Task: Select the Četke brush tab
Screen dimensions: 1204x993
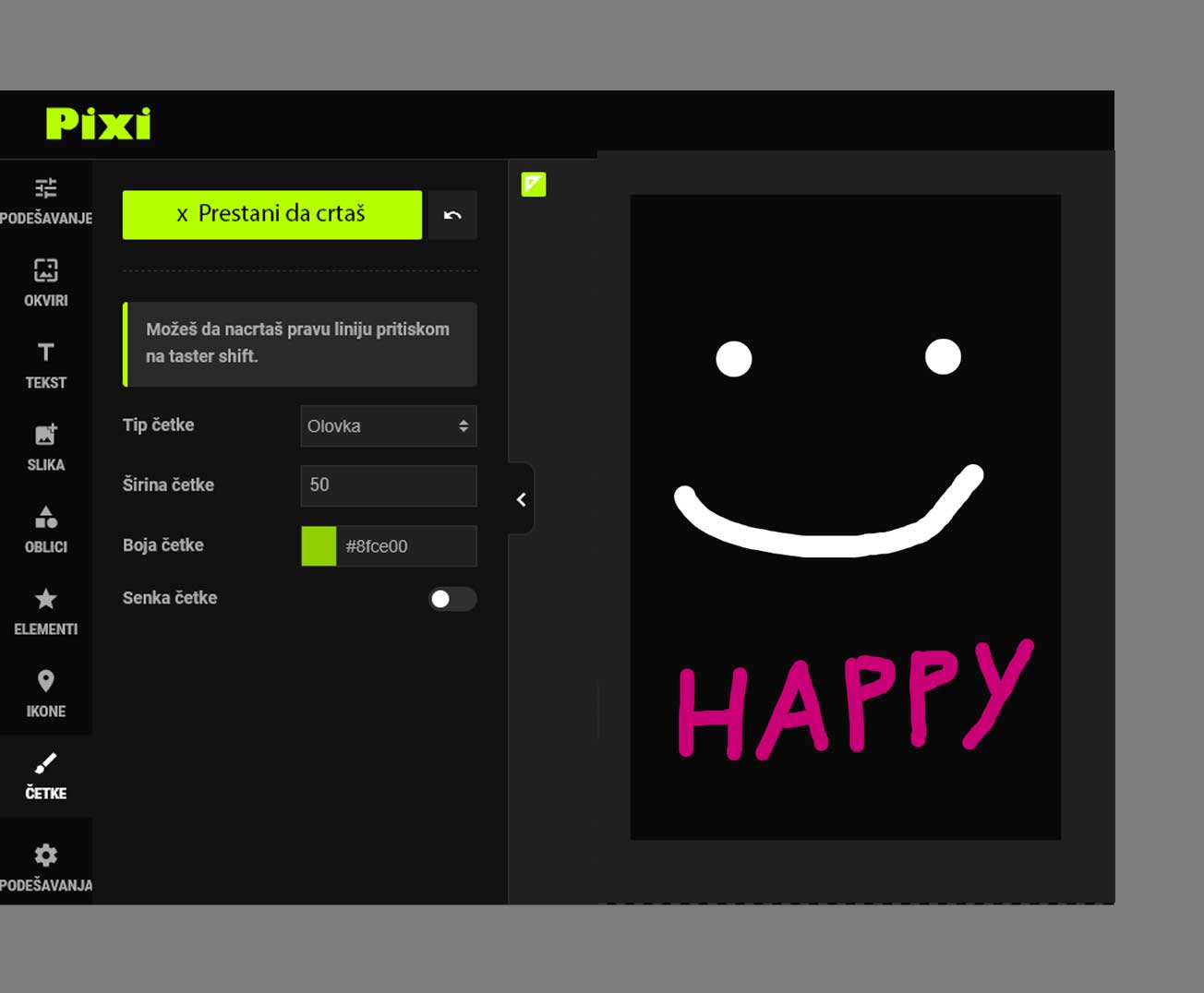Action: pos(45,775)
